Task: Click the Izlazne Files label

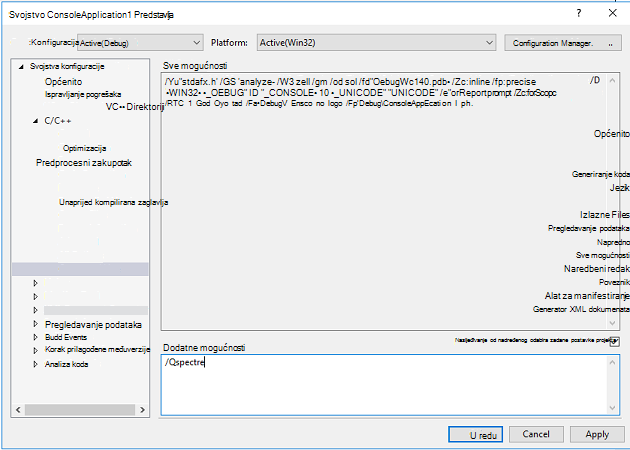Action: point(605,215)
